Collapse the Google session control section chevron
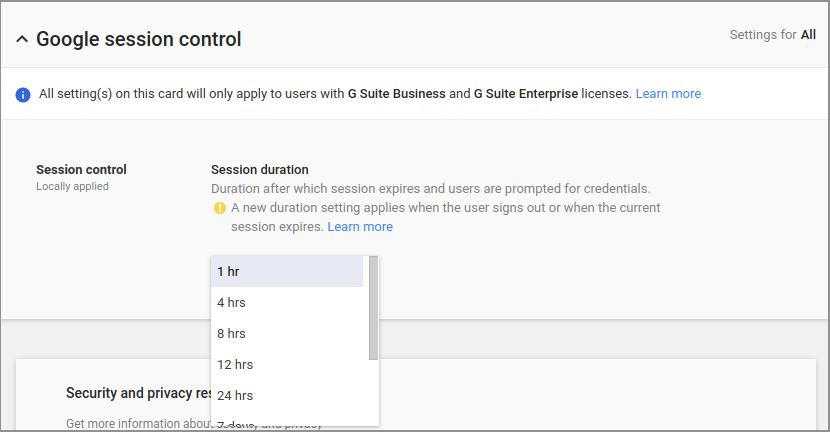Screen dimensions: 830x432 22,39
